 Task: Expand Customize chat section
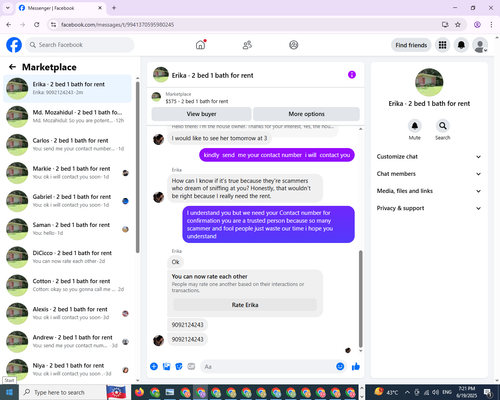[429, 157]
